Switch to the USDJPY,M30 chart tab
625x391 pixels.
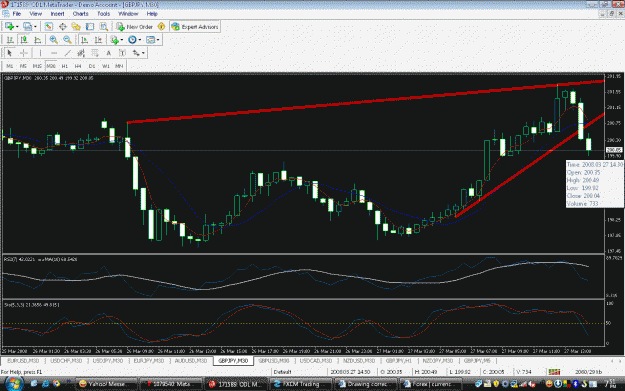[x=108, y=361]
